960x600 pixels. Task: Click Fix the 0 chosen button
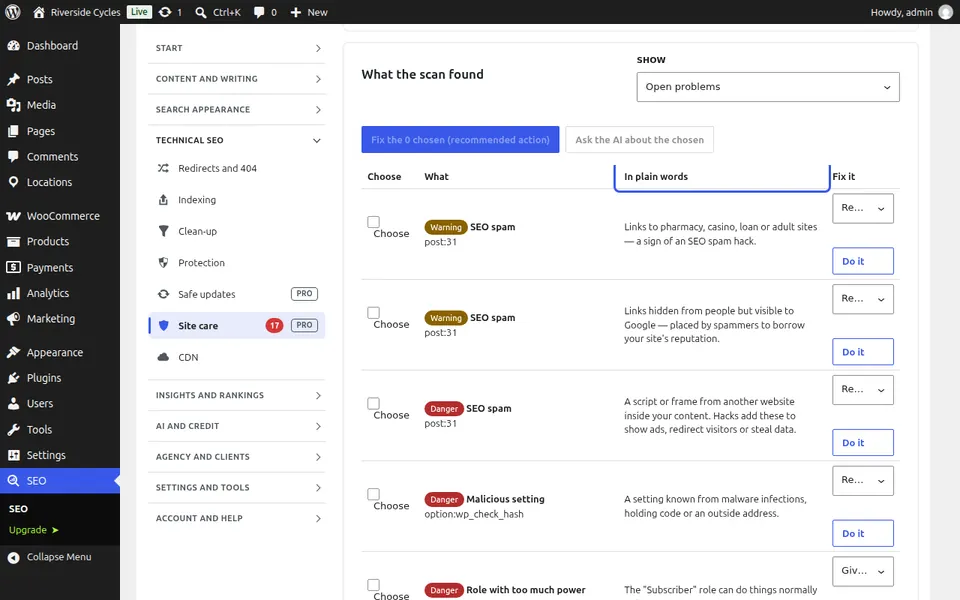coord(460,140)
